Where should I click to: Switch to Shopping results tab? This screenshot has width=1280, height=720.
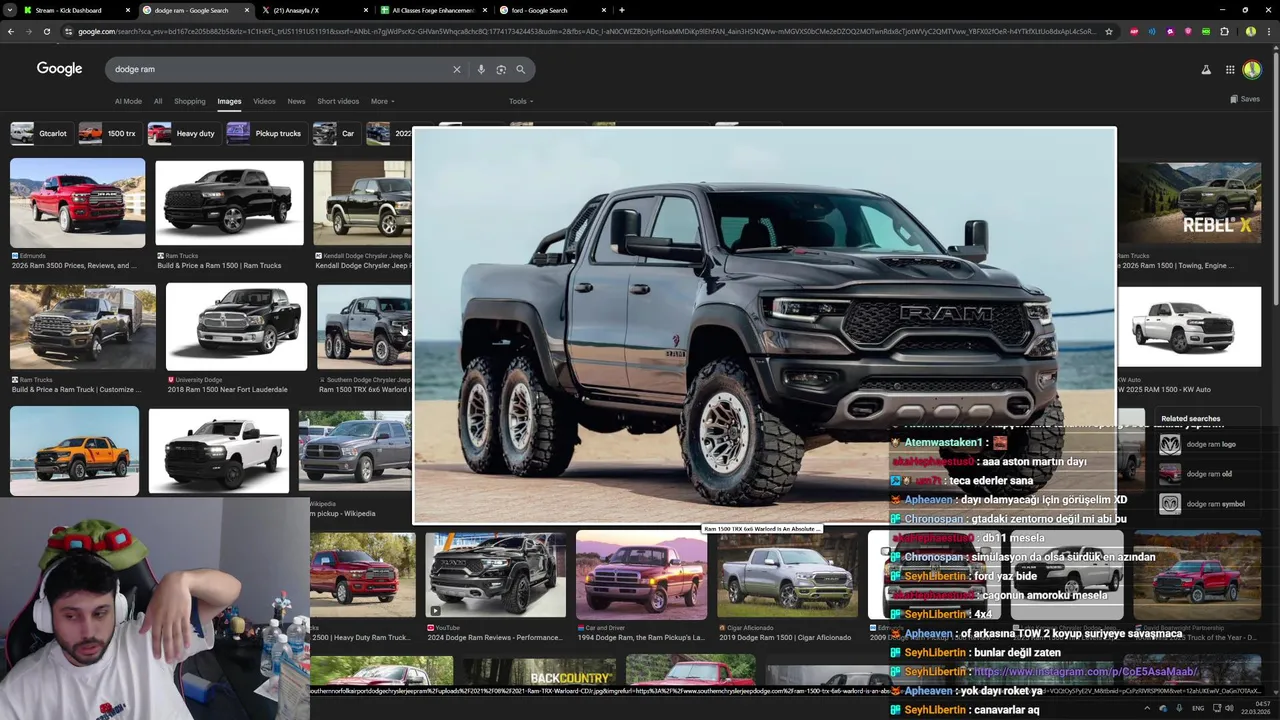point(189,101)
